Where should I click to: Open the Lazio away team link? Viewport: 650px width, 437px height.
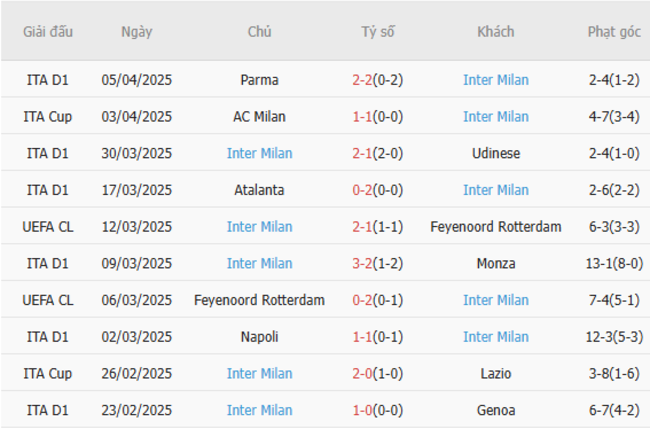click(x=495, y=373)
